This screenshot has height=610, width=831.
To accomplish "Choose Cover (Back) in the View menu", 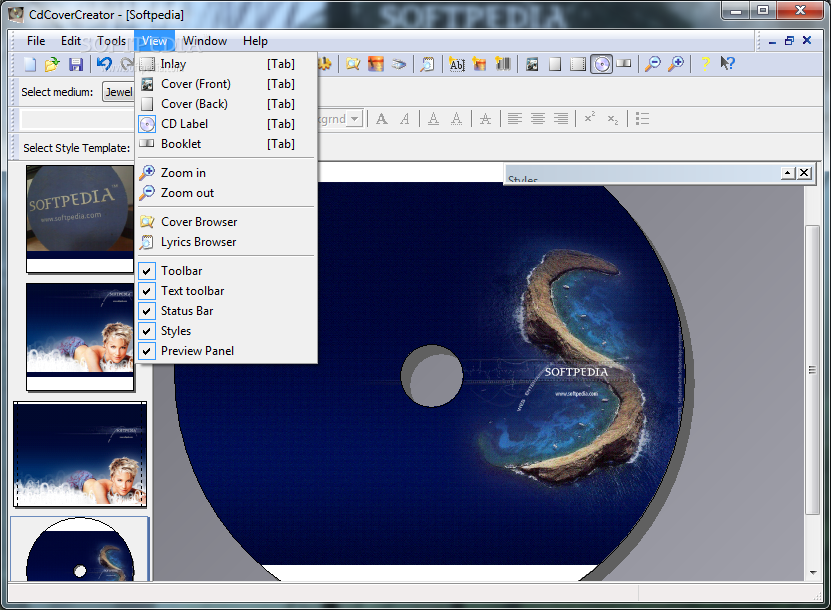I will [227, 104].
